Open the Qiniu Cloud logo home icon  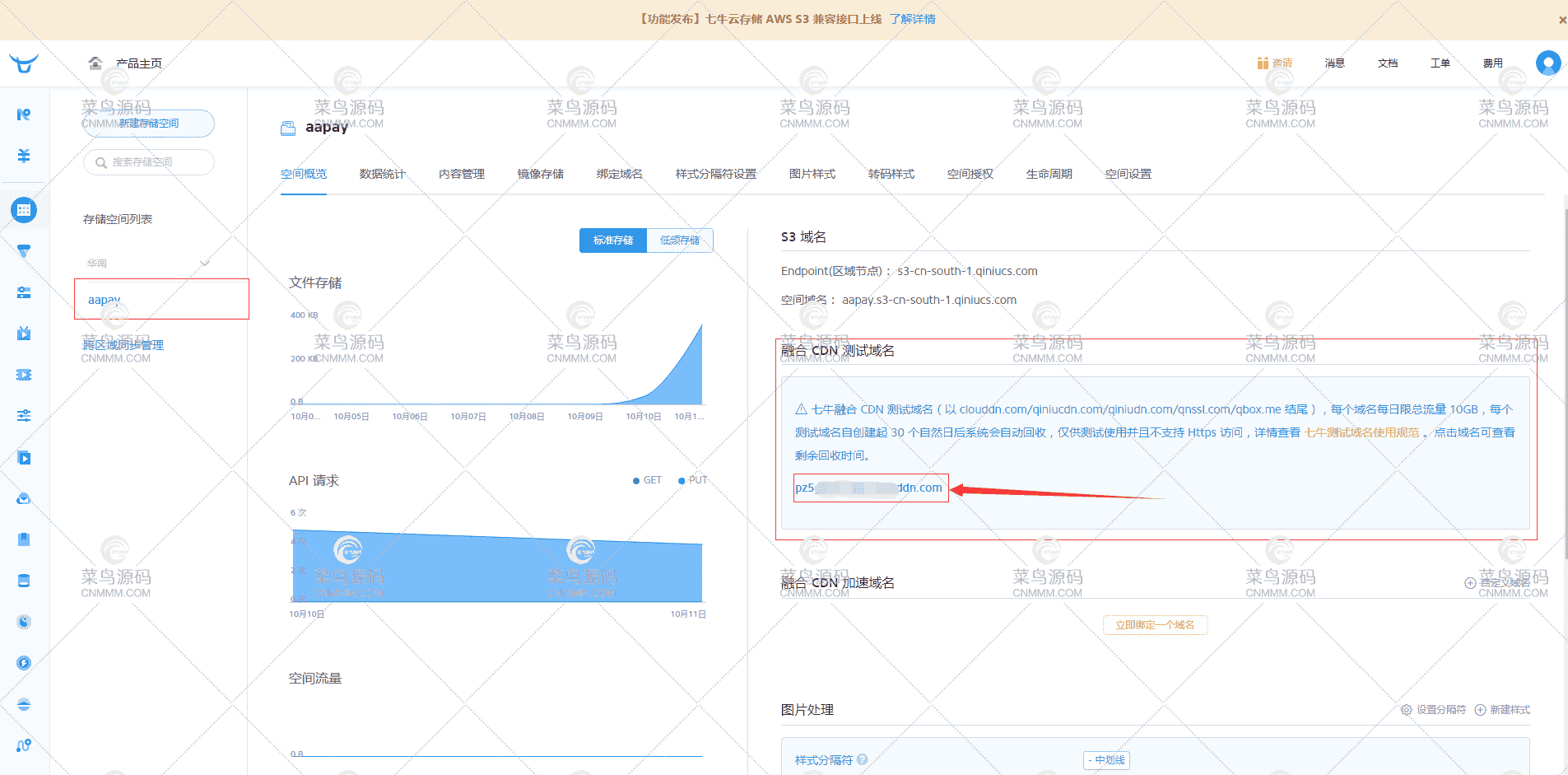24,63
